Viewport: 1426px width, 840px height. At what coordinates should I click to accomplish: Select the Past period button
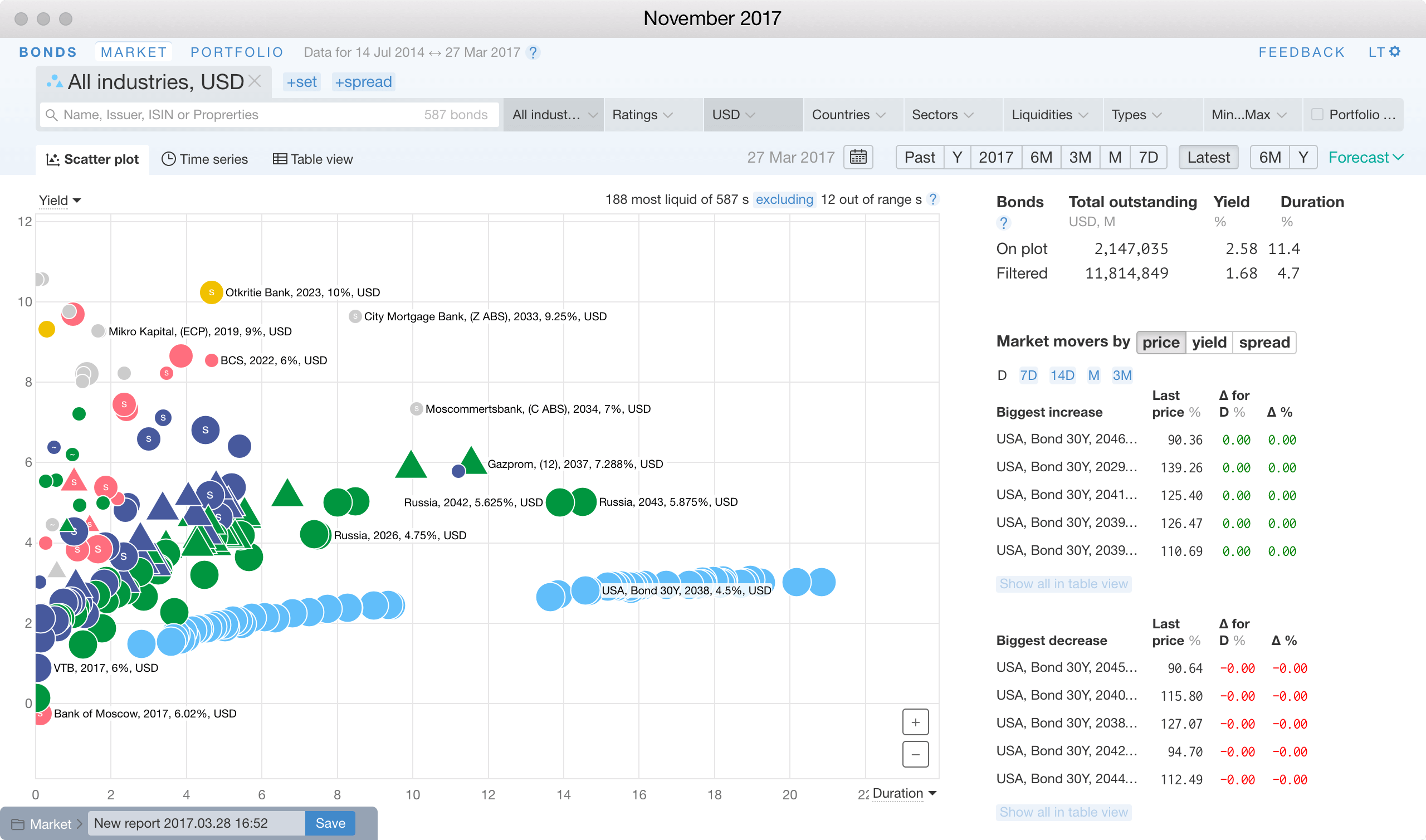[920, 157]
